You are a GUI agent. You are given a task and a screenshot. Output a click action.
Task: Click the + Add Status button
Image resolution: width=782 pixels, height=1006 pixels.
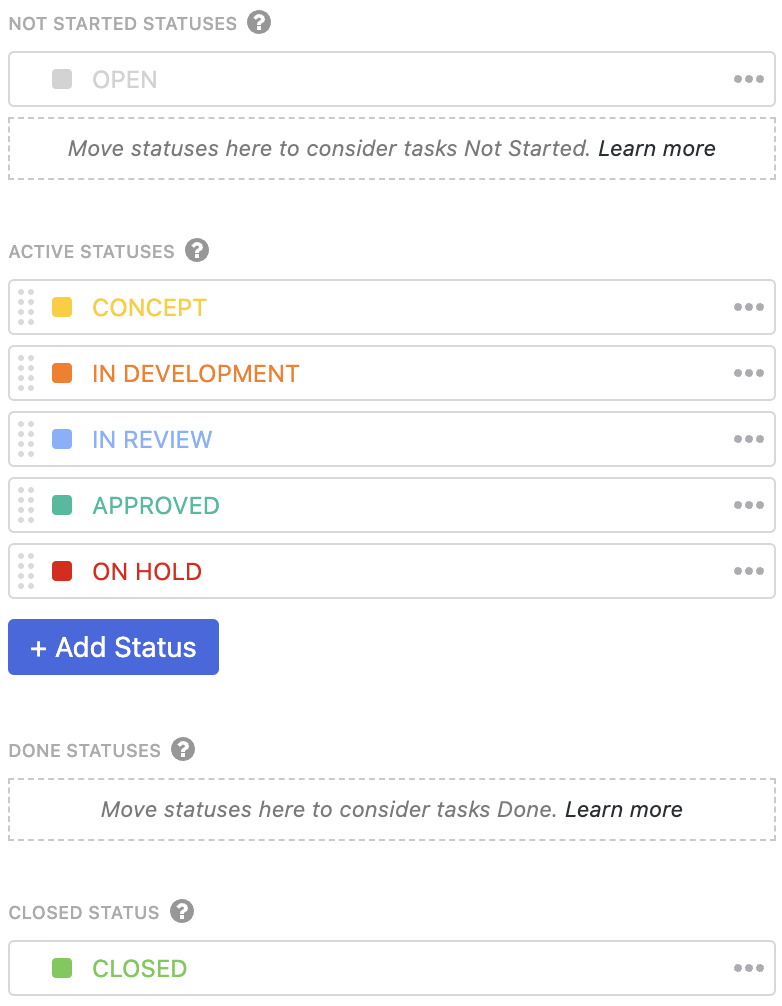(113, 647)
